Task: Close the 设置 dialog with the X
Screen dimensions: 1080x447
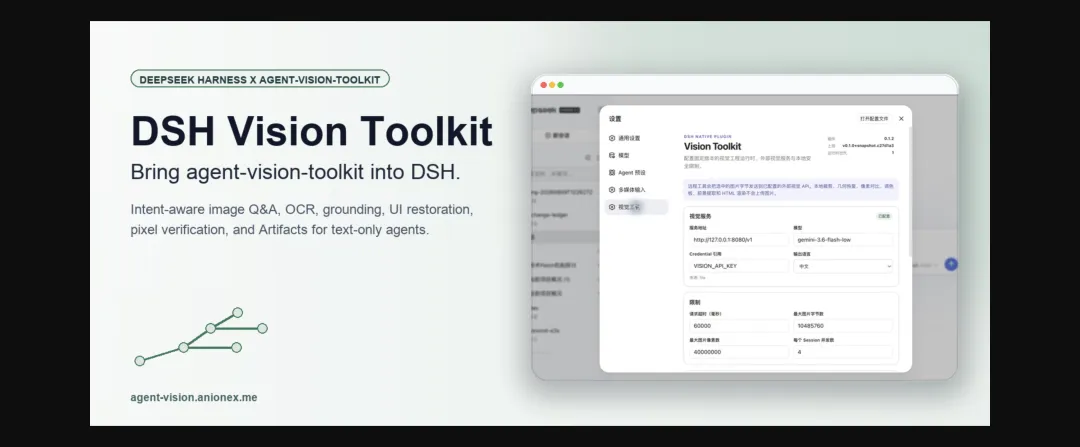Action: tap(902, 118)
